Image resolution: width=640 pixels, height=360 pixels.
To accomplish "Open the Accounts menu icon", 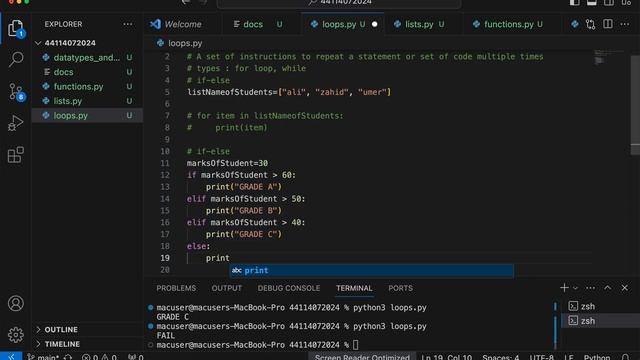I will click(16, 303).
